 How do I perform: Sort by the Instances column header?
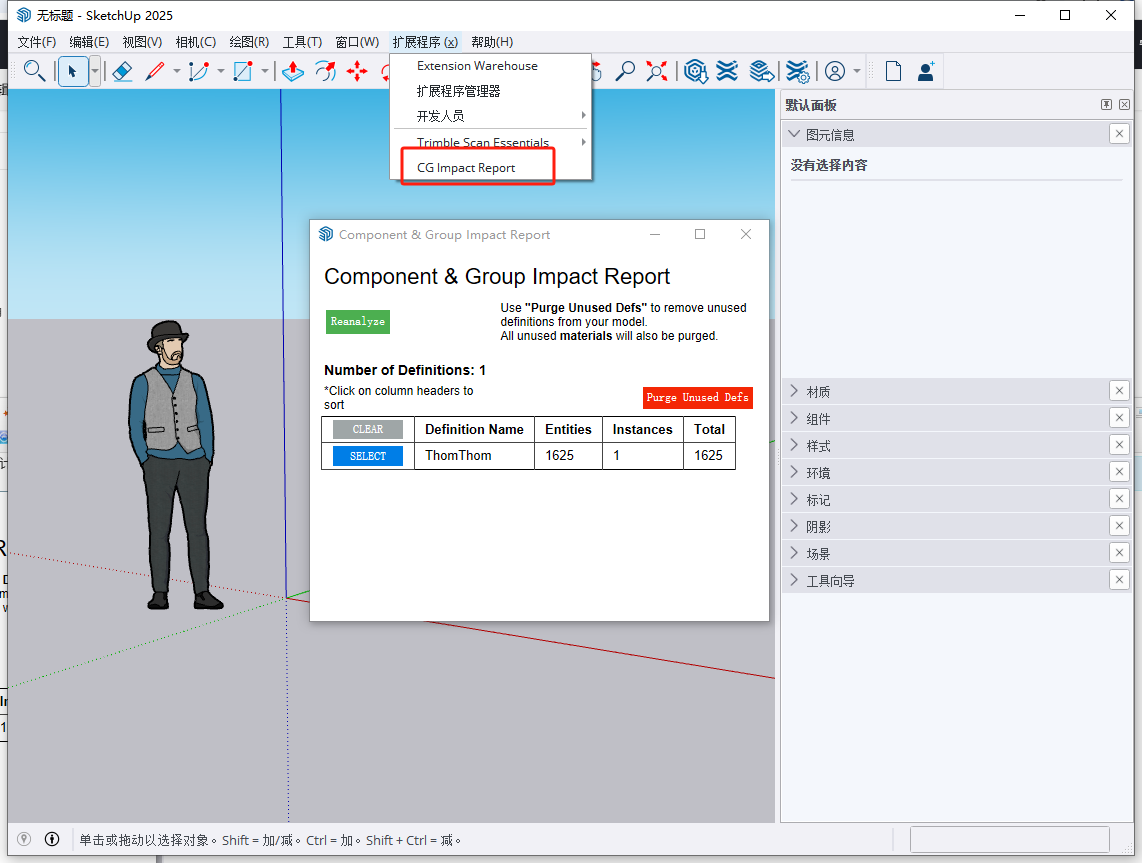642,430
